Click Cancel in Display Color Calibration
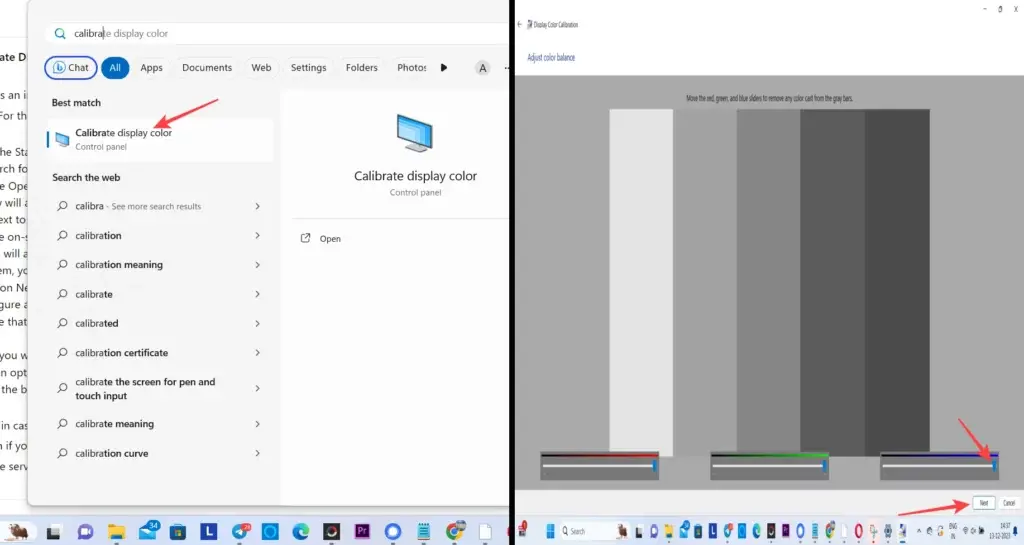Viewport: 1024px width, 545px height. (x=1008, y=503)
